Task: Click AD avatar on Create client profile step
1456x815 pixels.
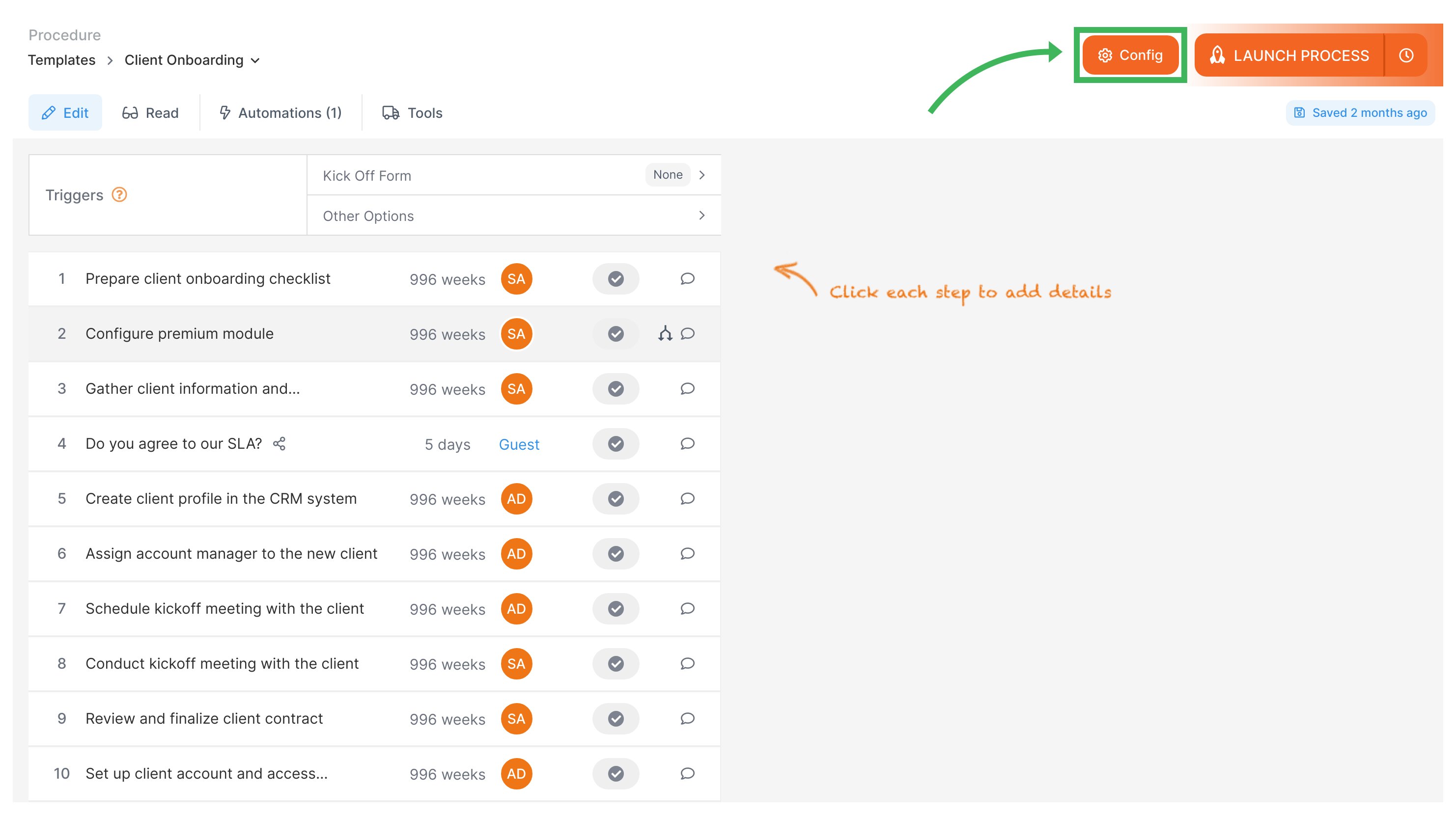Action: point(516,499)
